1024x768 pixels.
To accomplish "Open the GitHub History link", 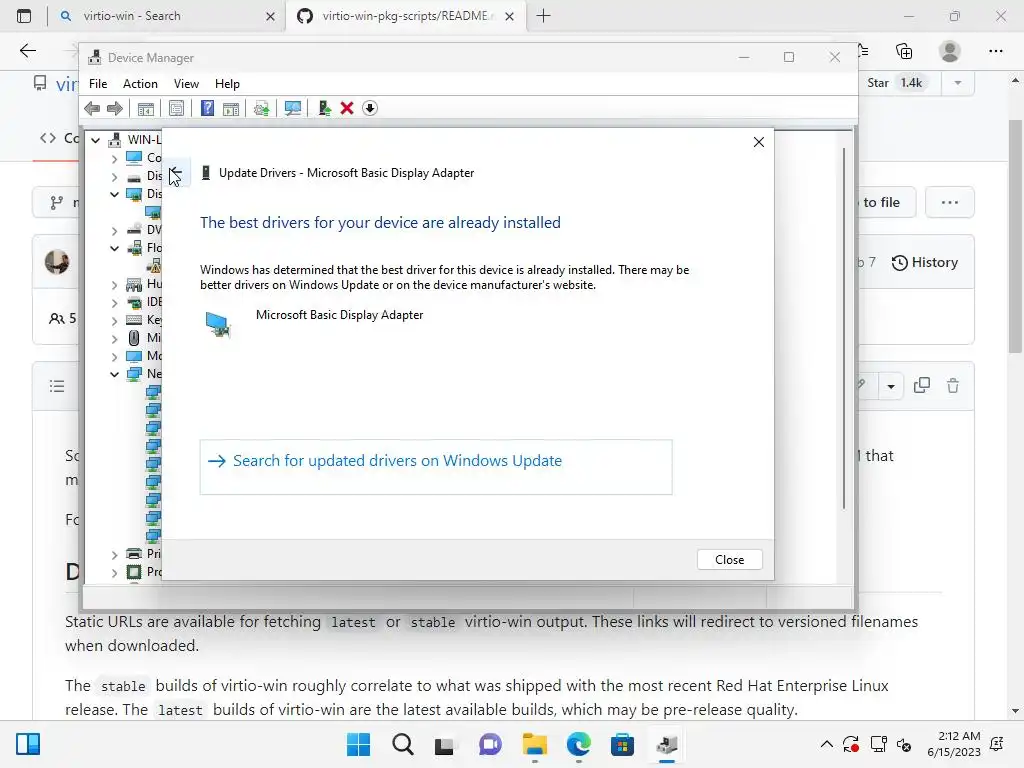I will pyautogui.click(x=925, y=263).
